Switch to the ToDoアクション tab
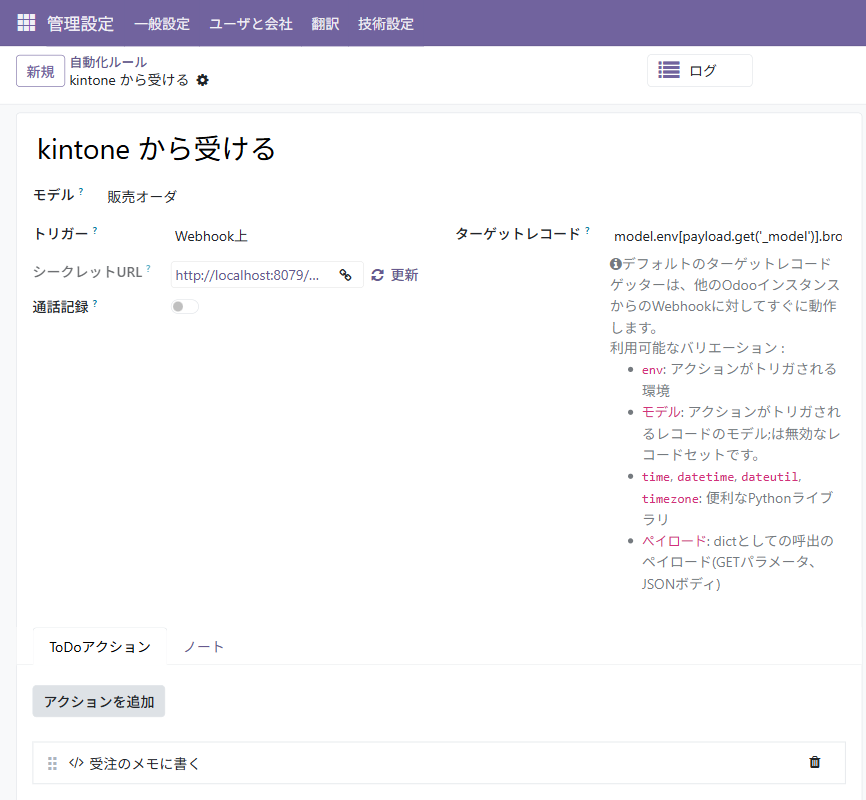866x800 pixels. pos(100,647)
